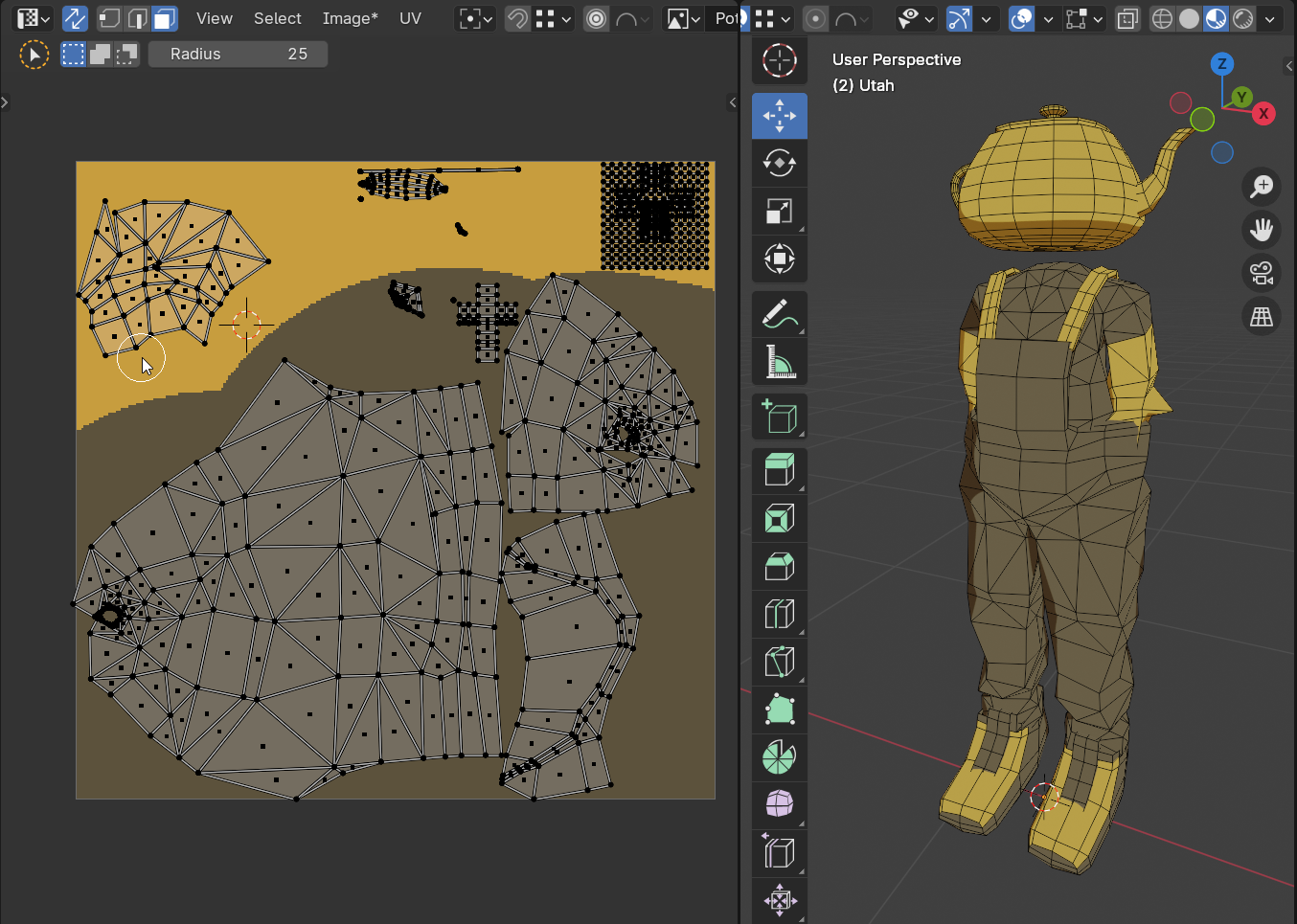Click the green Y axis gizmo
The image size is (1297, 924).
1241,97
